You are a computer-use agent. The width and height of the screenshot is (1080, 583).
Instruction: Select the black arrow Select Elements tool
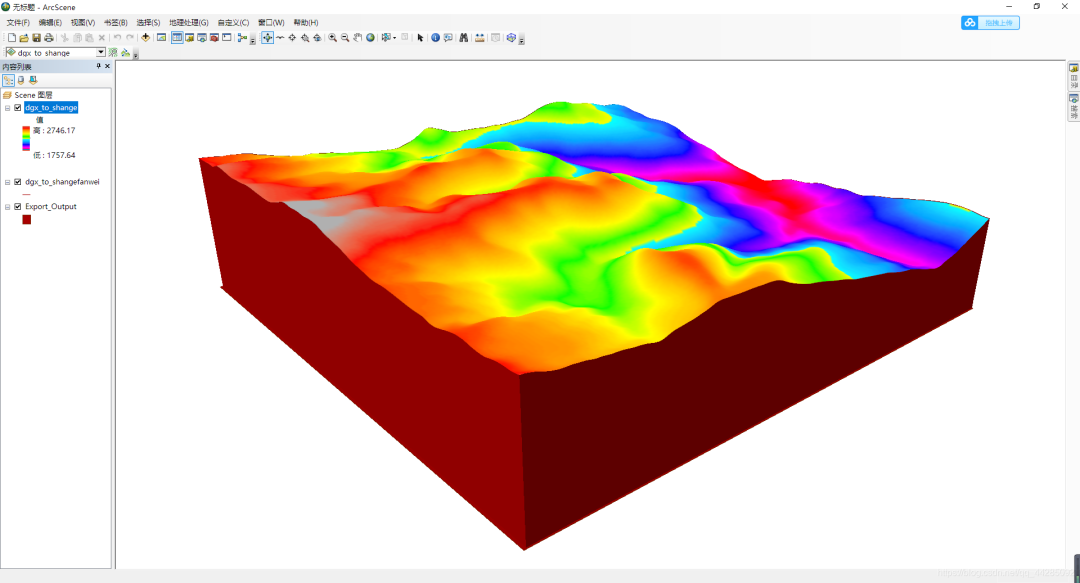coord(420,38)
